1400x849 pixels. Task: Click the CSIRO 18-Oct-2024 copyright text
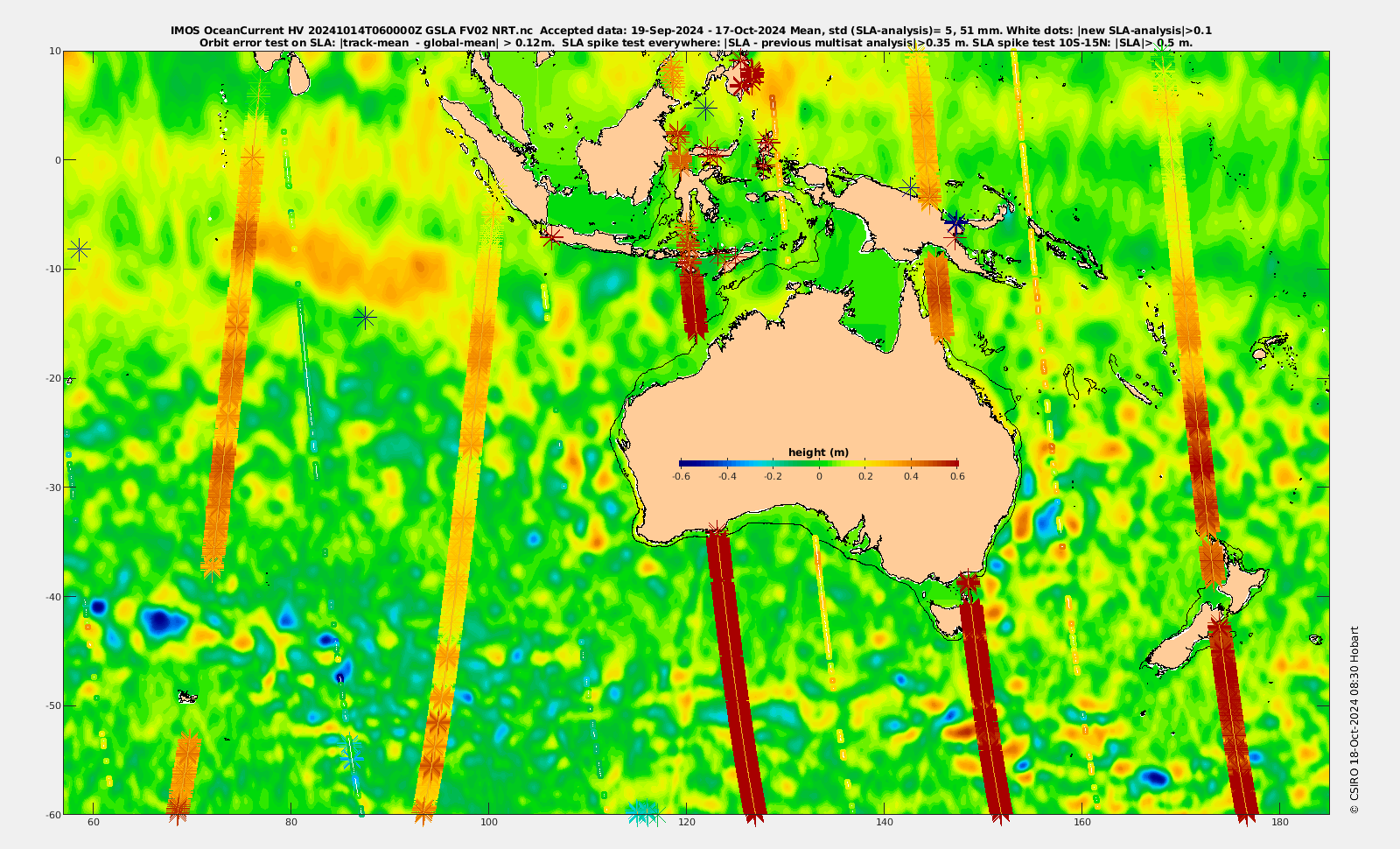pos(1354,719)
